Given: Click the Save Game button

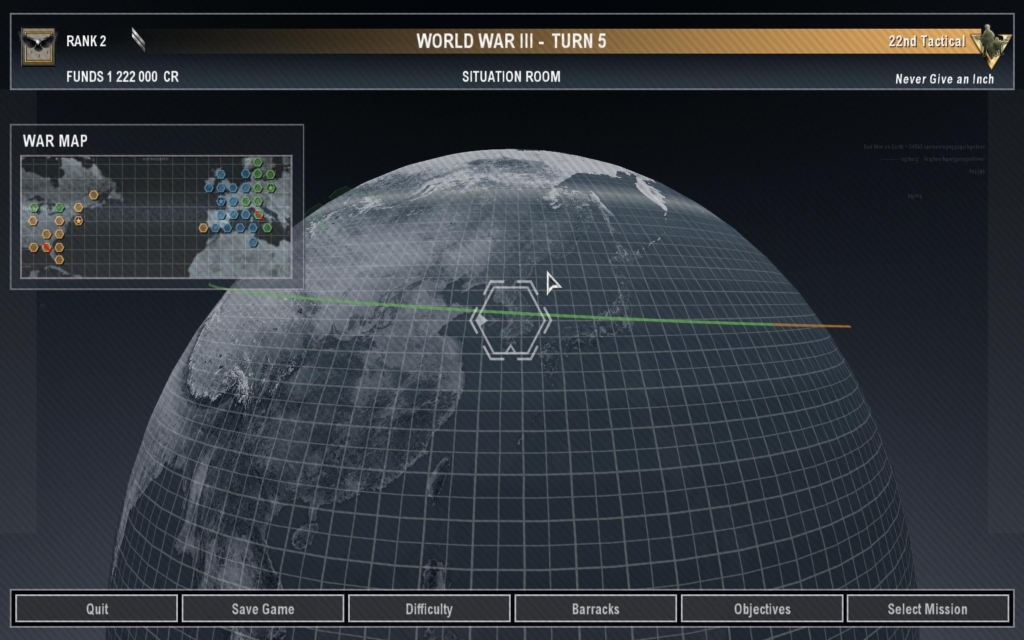Looking at the screenshot, I should pos(263,609).
